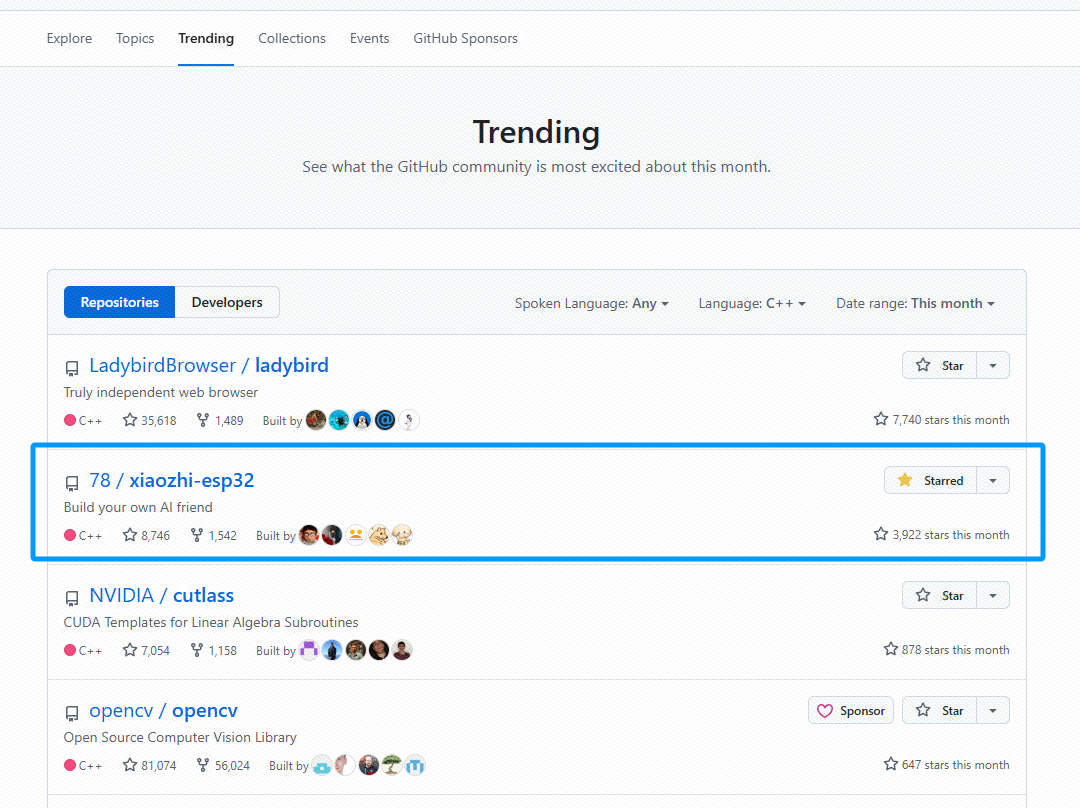The width and height of the screenshot is (1080, 808).
Task: Click the '647 stars this month' text
Action: pos(955,765)
